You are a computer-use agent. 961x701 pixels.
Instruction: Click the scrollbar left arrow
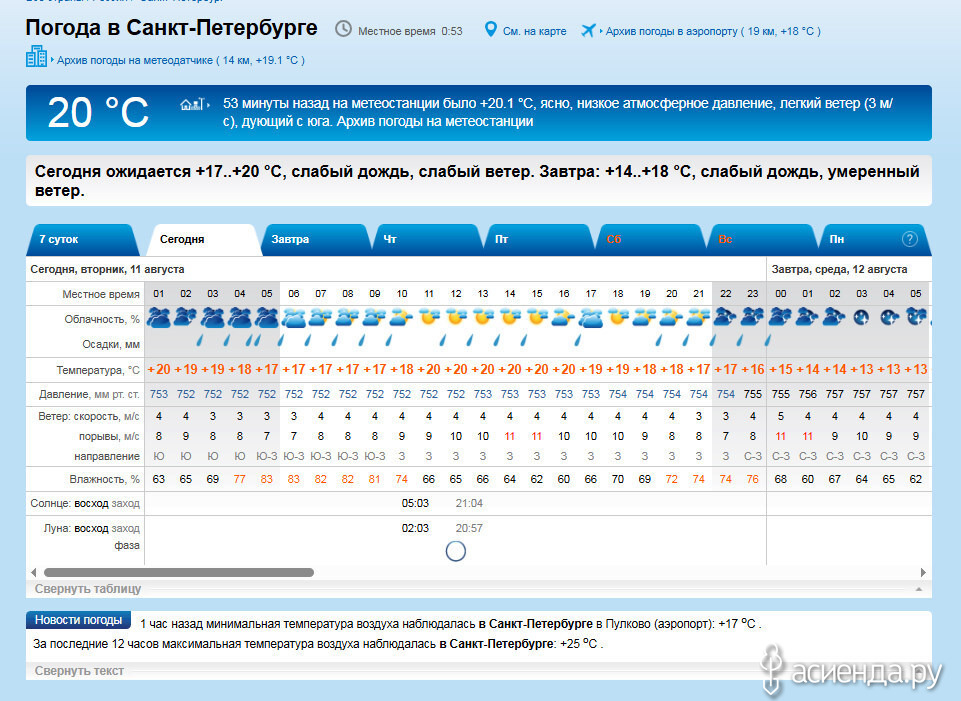(x=34, y=572)
